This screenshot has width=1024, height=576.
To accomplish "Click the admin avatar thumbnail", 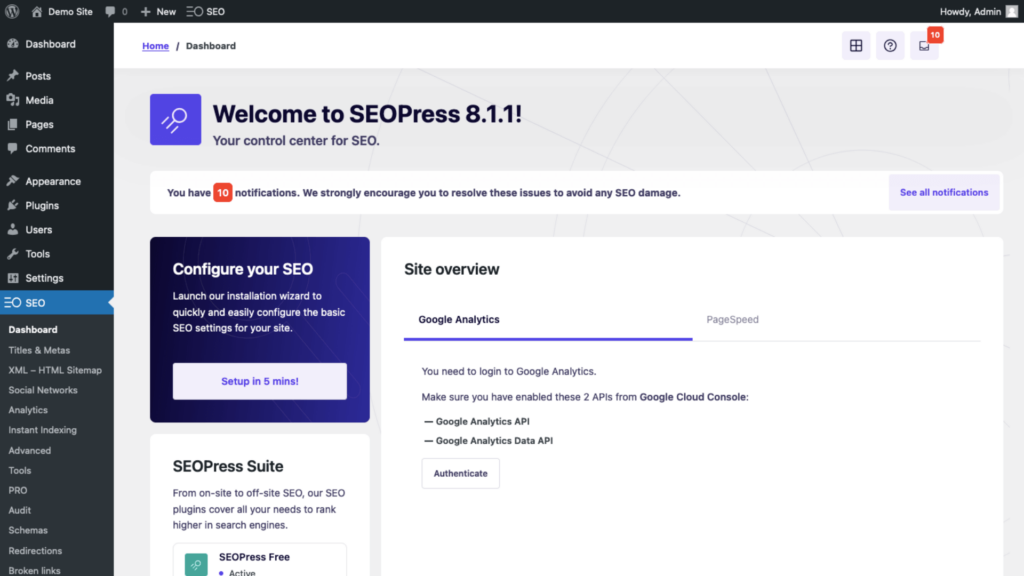I will coord(1012,12).
